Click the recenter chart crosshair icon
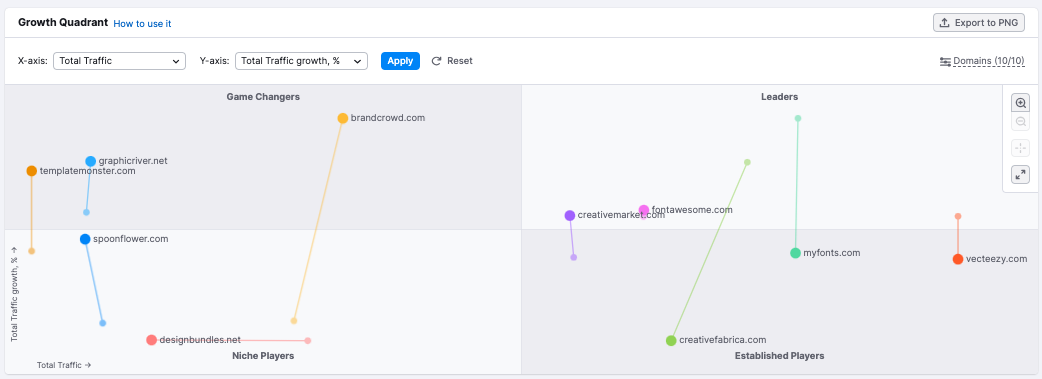This screenshot has width=1042, height=379. click(1020, 148)
